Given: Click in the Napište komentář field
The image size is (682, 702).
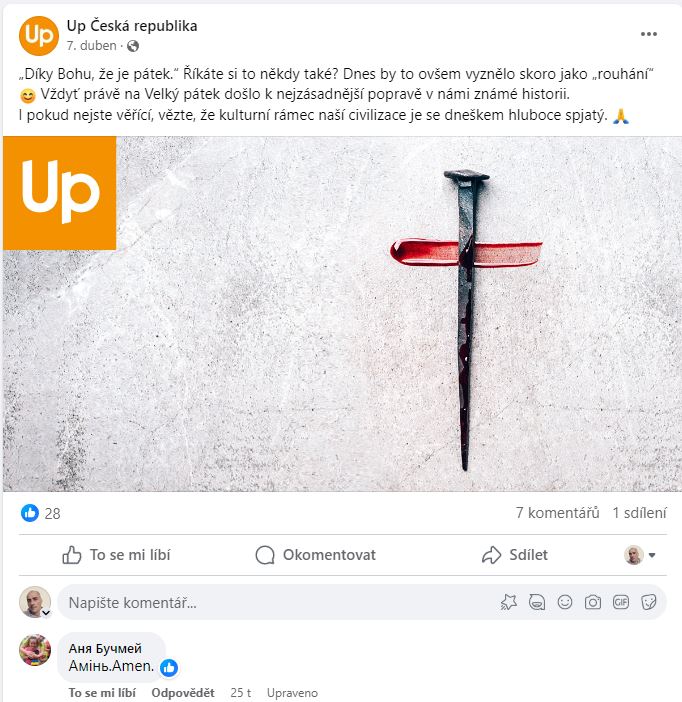Looking at the screenshot, I should pyautogui.click(x=278, y=602).
